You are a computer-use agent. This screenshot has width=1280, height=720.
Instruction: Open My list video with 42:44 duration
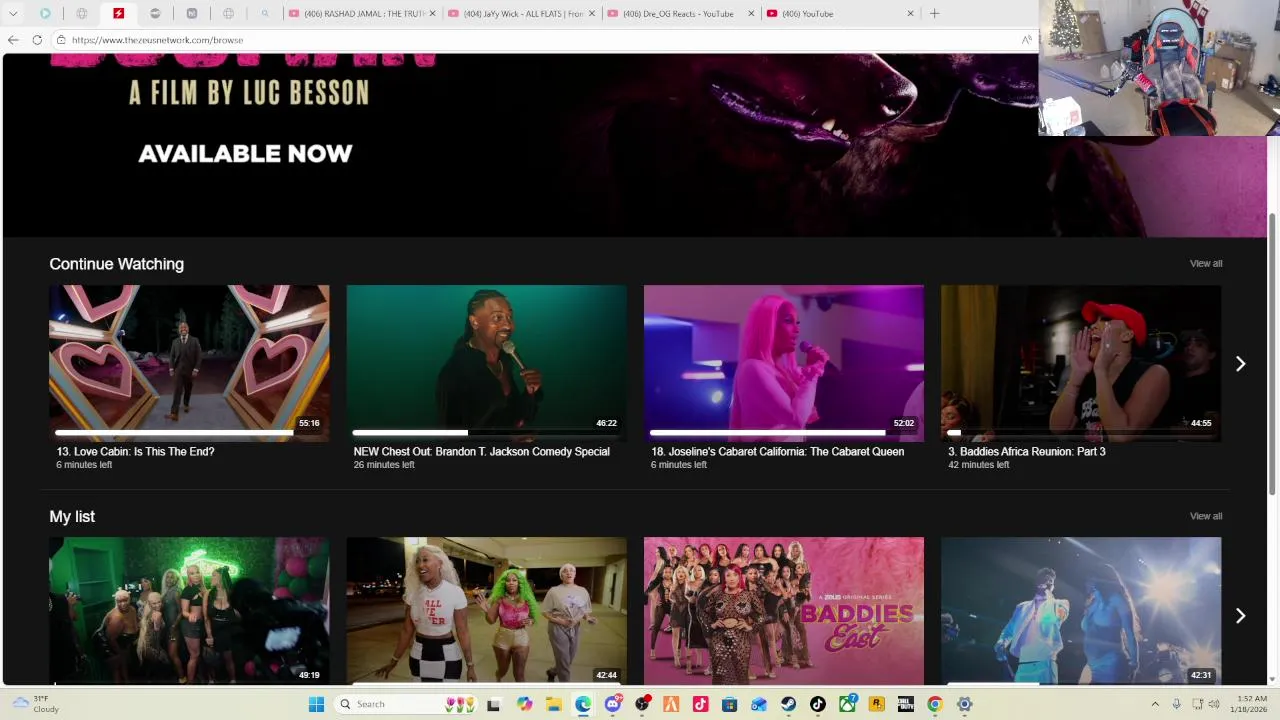click(x=486, y=611)
